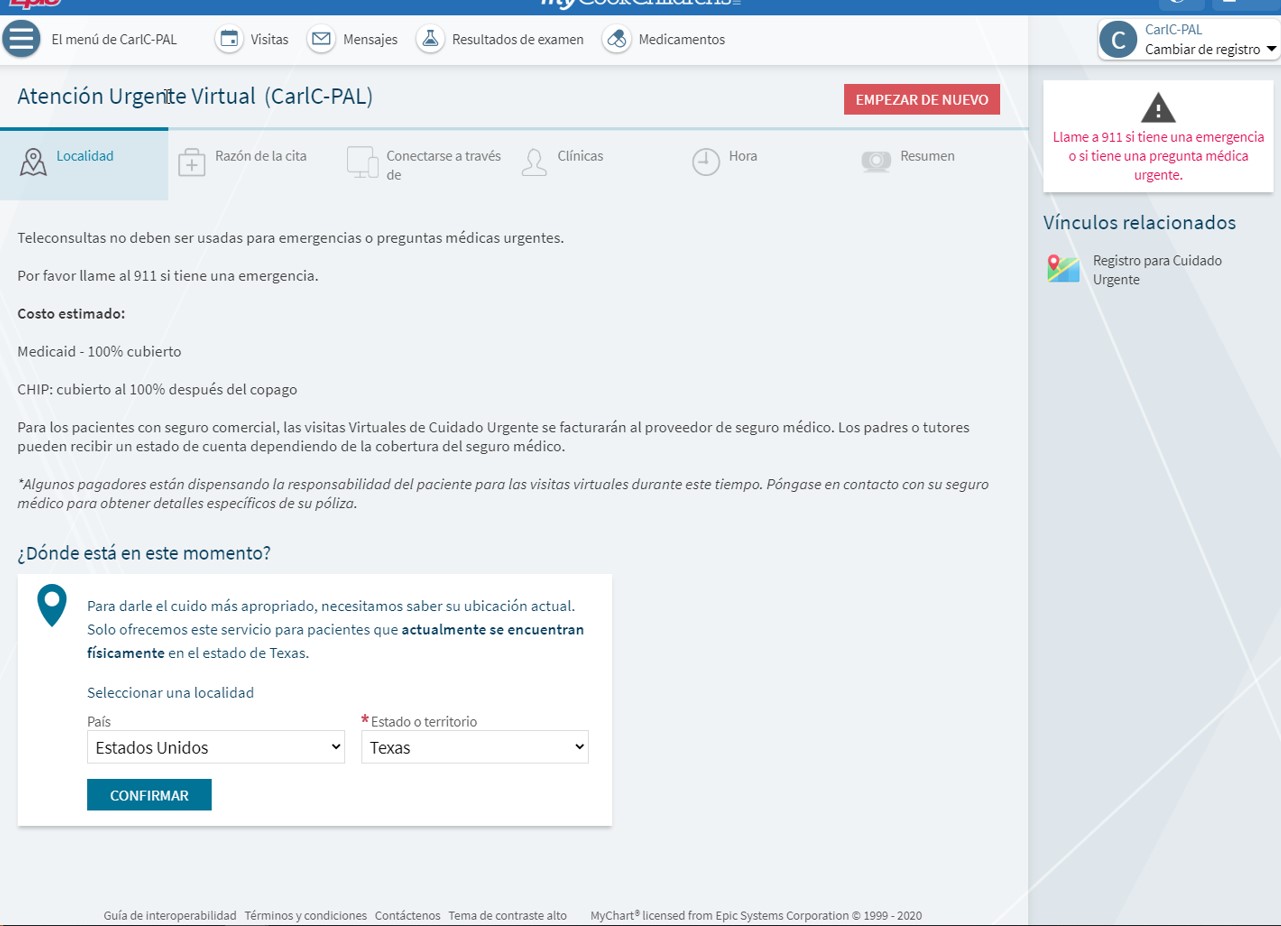The width and height of the screenshot is (1281, 926).
Task: Open the País dropdown
Action: (216, 747)
